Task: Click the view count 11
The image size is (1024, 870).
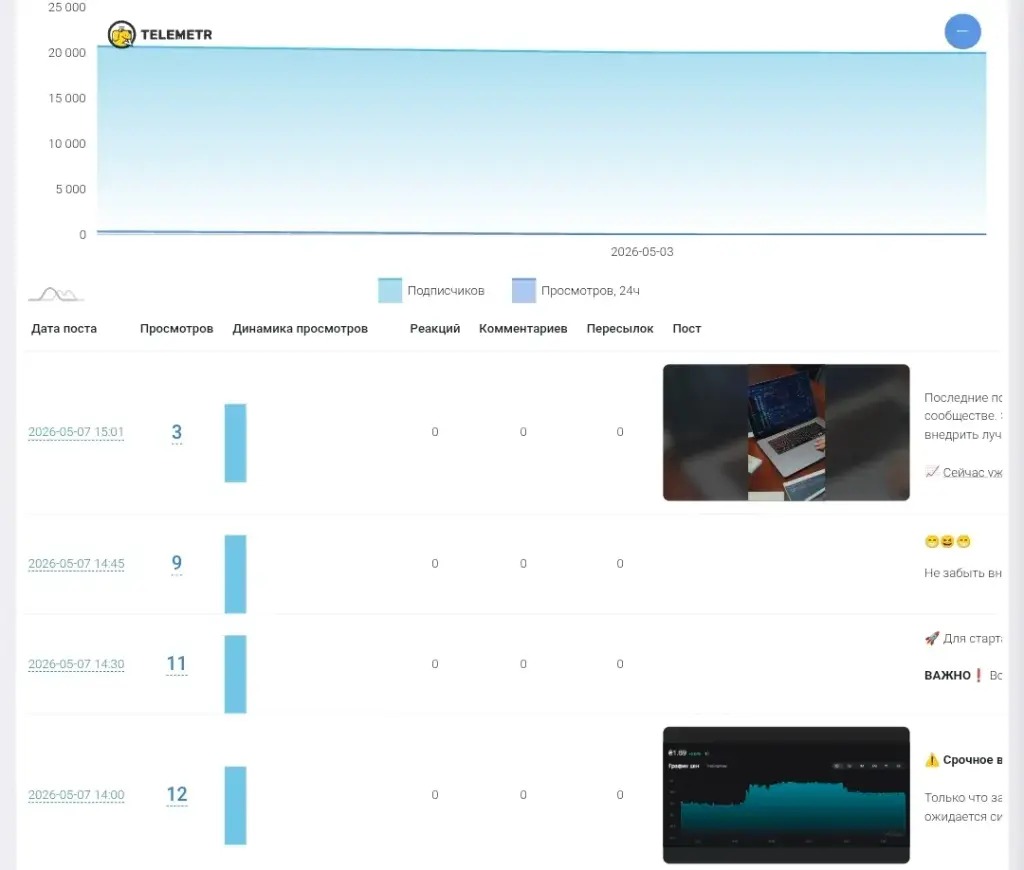Action: pyautogui.click(x=177, y=664)
